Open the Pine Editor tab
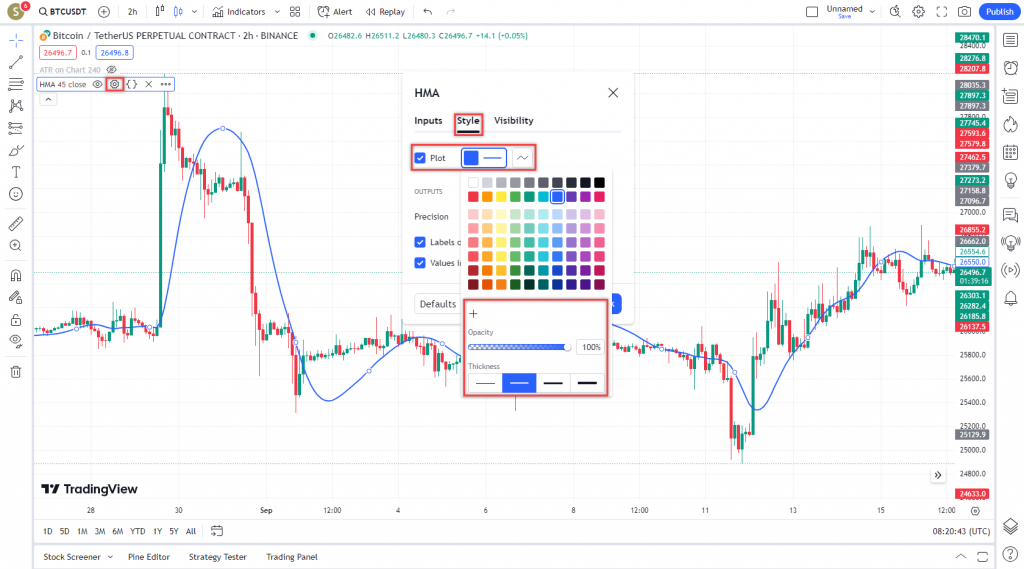1024x569 pixels. pos(149,557)
